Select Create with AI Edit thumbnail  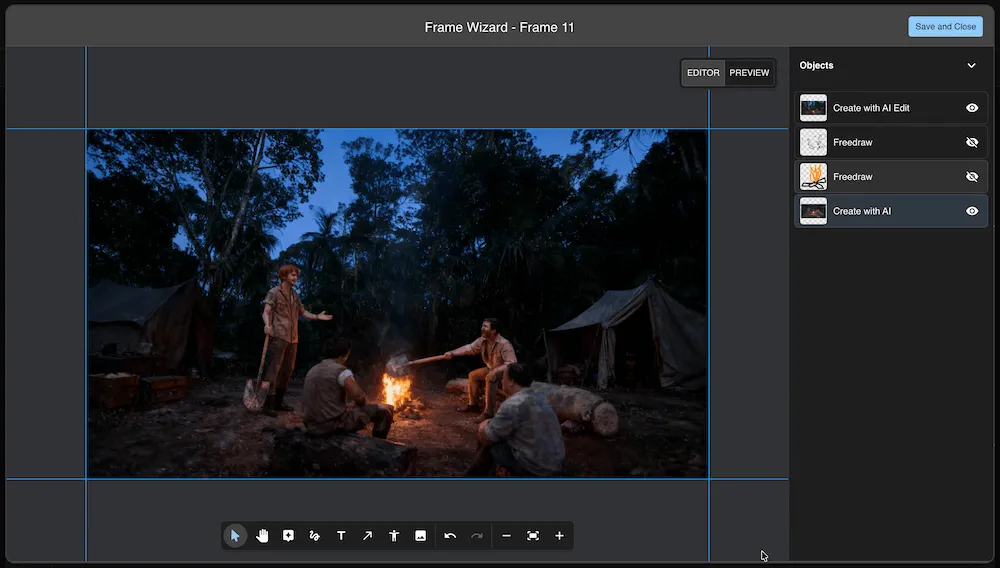pos(813,108)
